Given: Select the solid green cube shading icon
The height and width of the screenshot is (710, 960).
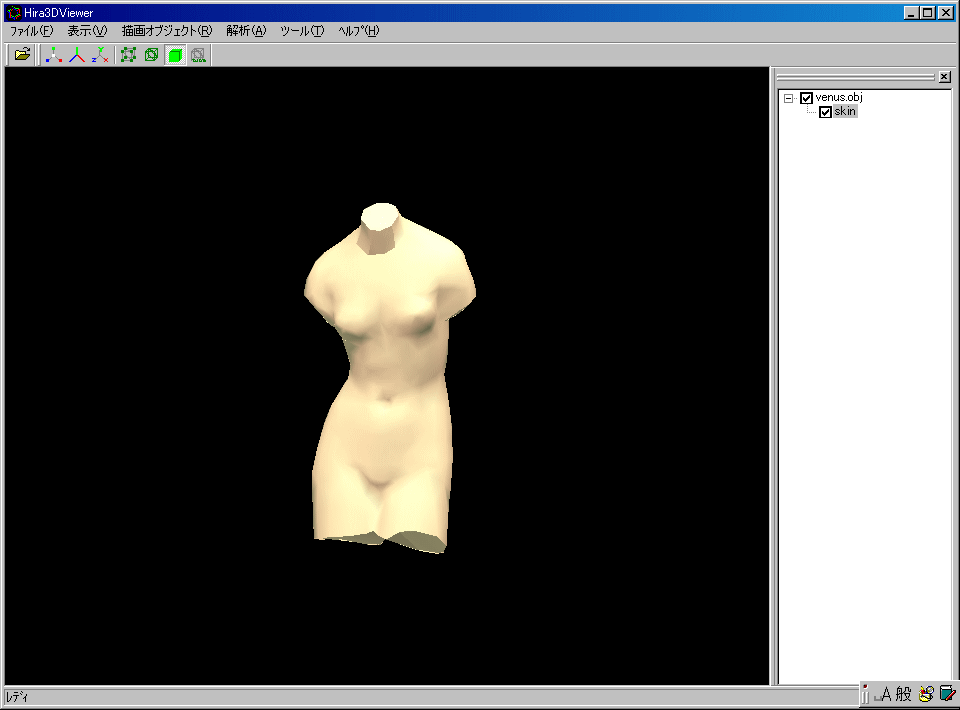Looking at the screenshot, I should point(175,55).
